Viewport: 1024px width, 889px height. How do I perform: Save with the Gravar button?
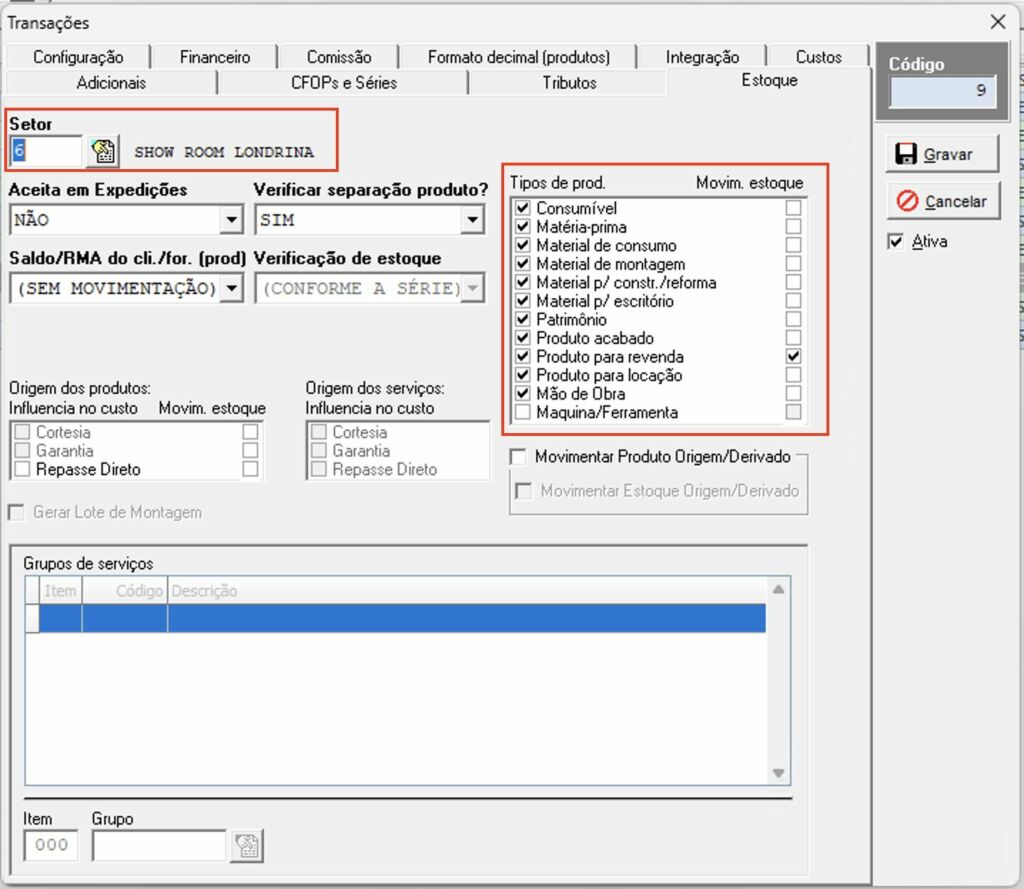(942, 154)
